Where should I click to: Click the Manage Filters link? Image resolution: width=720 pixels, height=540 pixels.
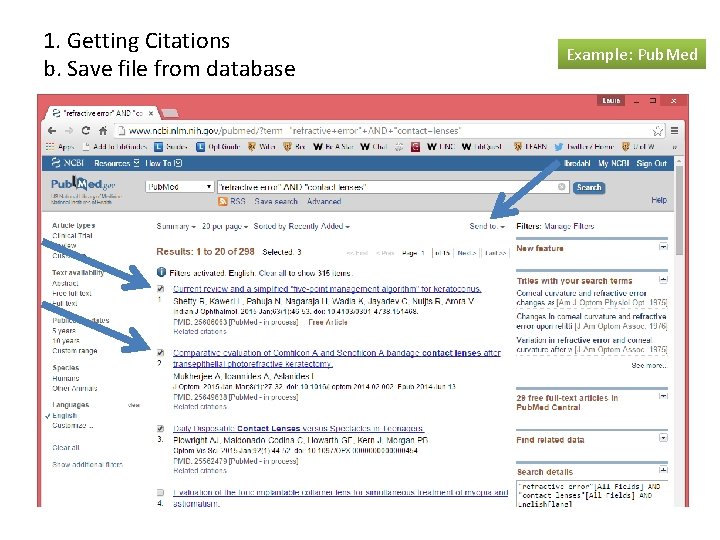pos(569,226)
